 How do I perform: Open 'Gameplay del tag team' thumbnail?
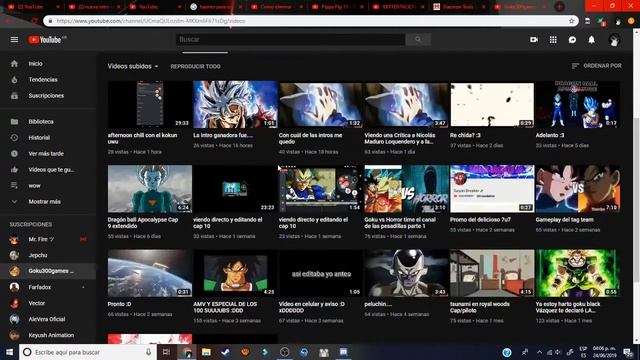[x=578, y=189]
